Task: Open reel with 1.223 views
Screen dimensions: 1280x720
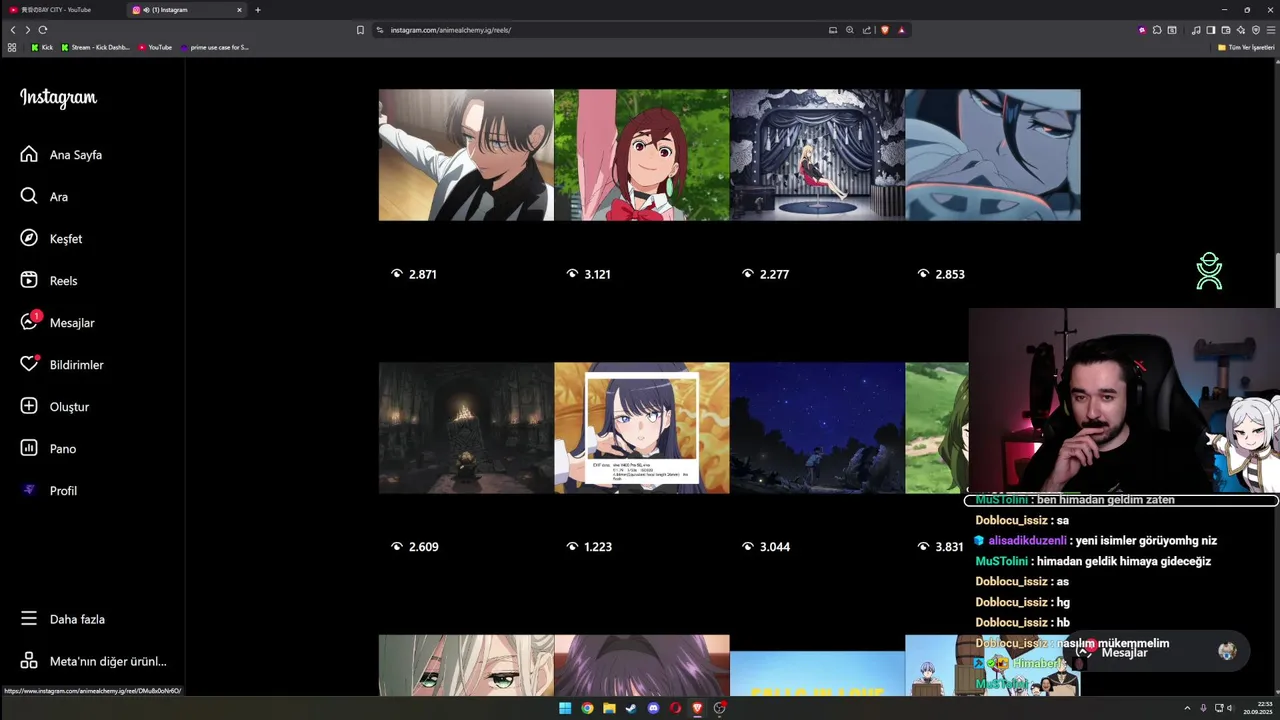Action: pyautogui.click(x=642, y=428)
